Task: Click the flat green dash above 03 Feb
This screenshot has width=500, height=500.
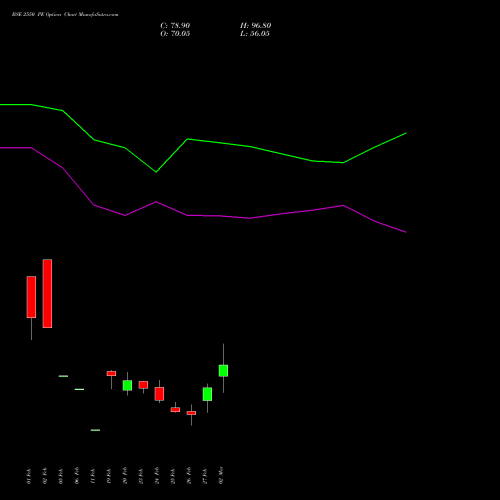Action: (63, 376)
